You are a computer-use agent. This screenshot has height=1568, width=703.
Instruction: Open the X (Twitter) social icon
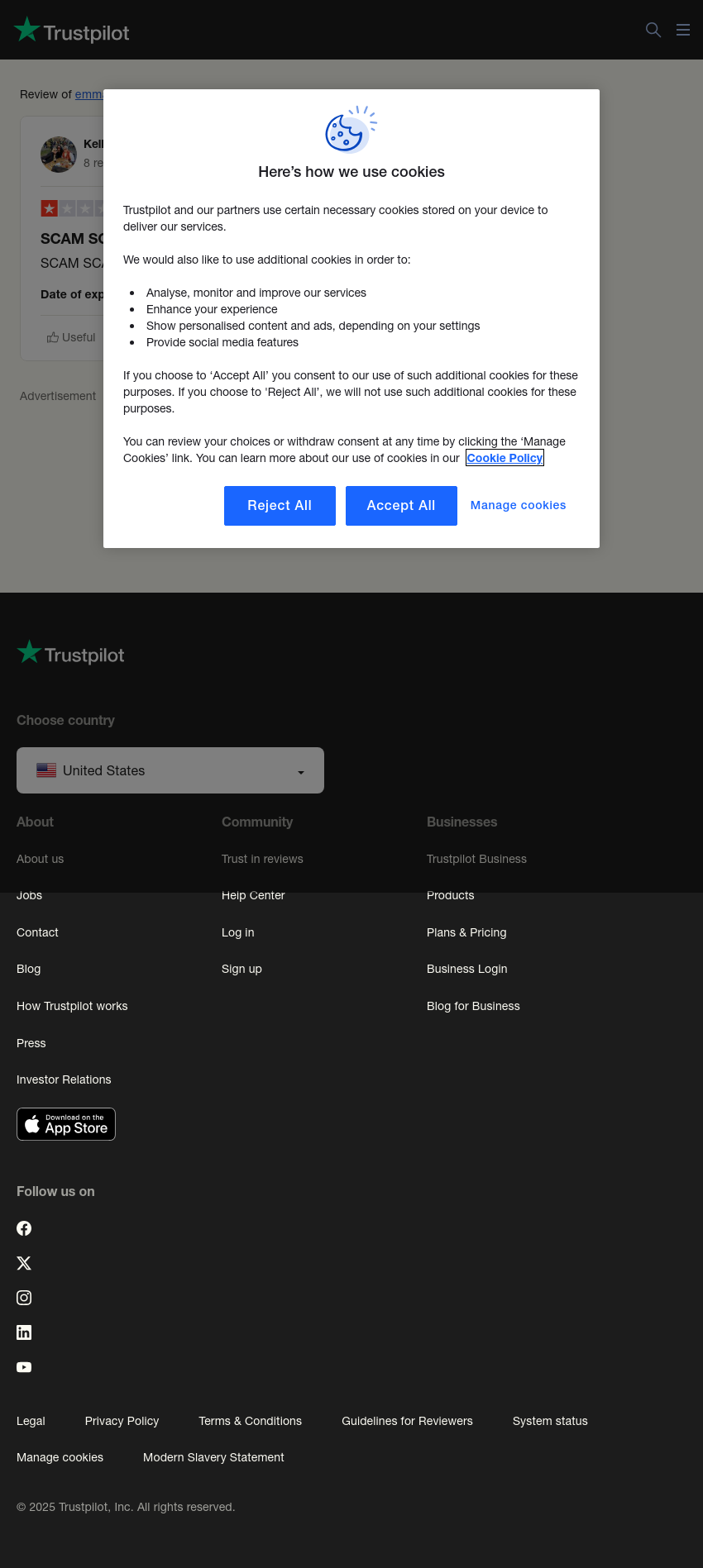[x=24, y=1263]
